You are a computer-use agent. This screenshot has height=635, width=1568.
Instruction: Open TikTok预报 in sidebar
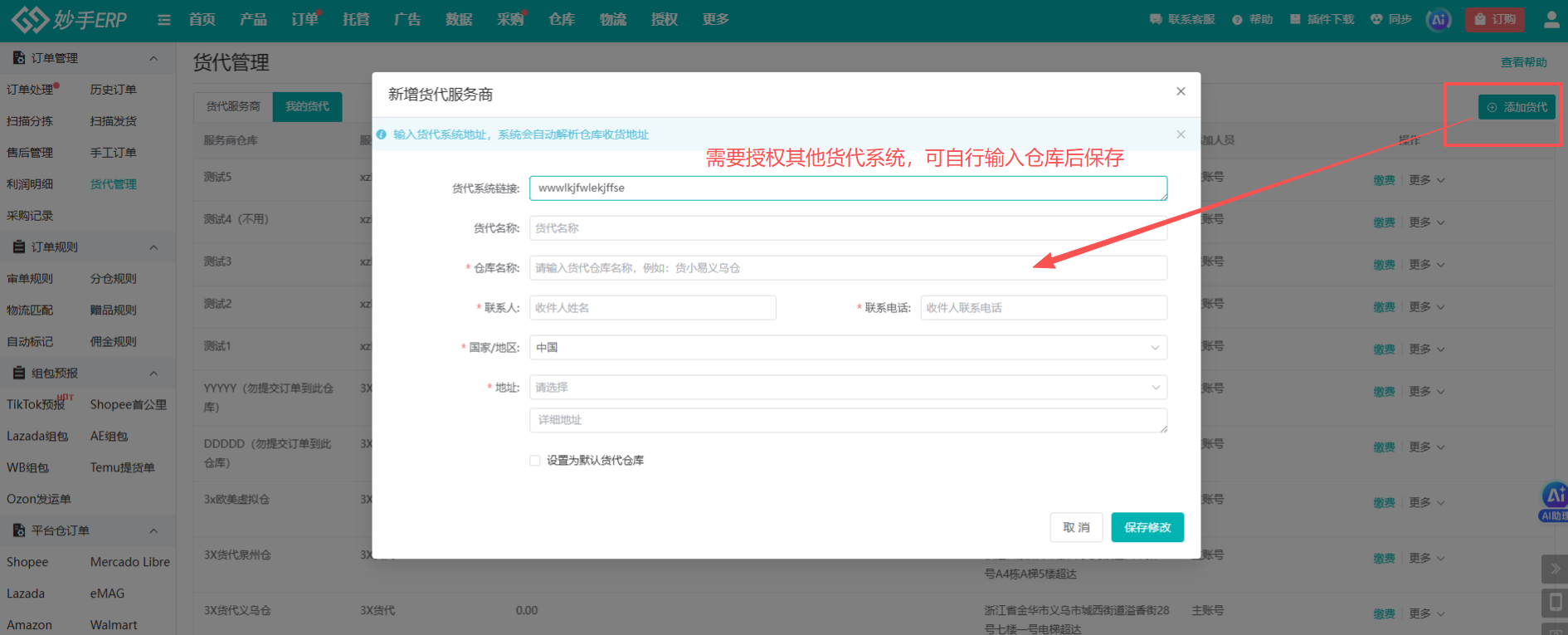coord(36,405)
